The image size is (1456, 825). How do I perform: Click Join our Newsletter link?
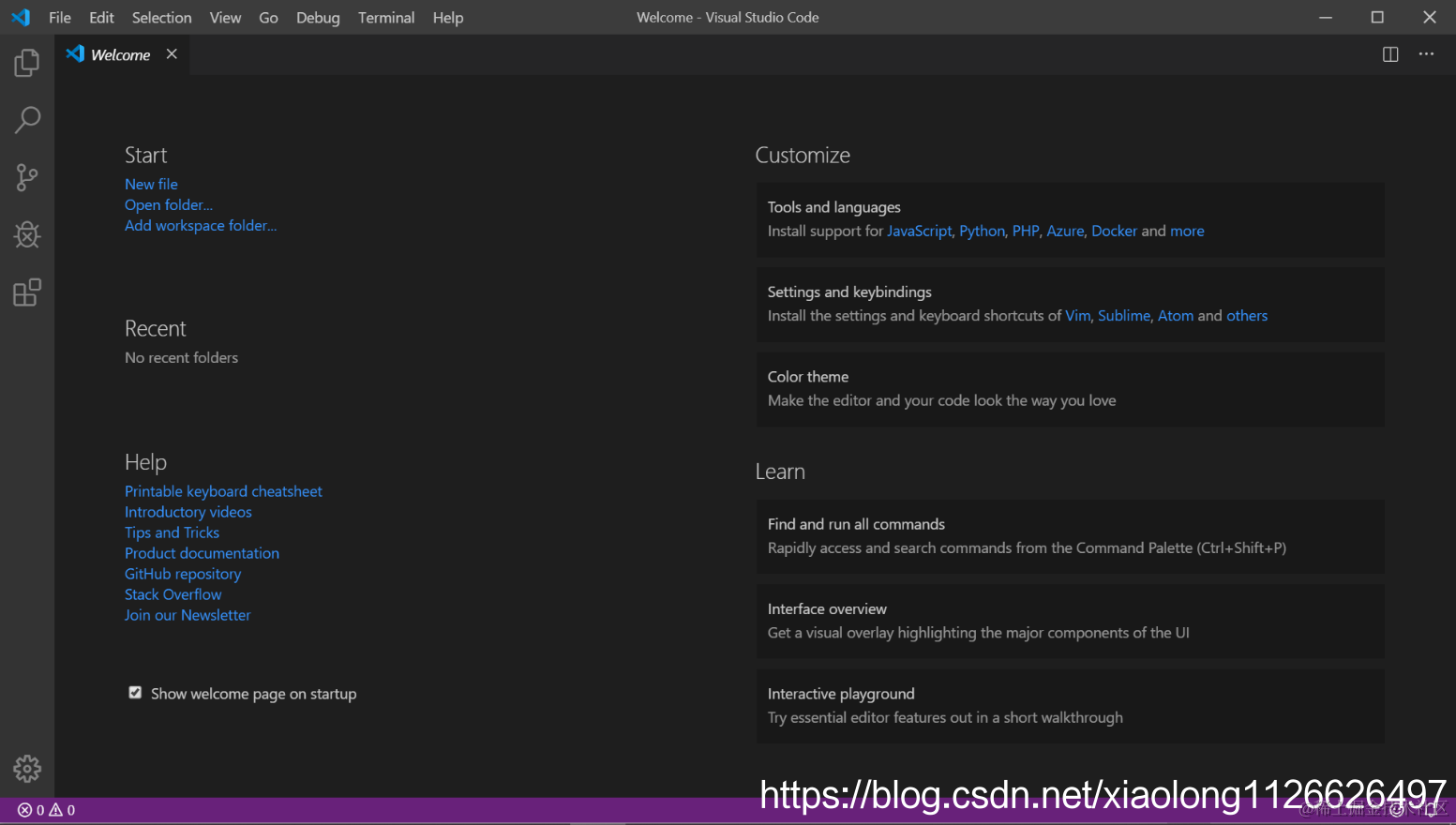(x=188, y=615)
